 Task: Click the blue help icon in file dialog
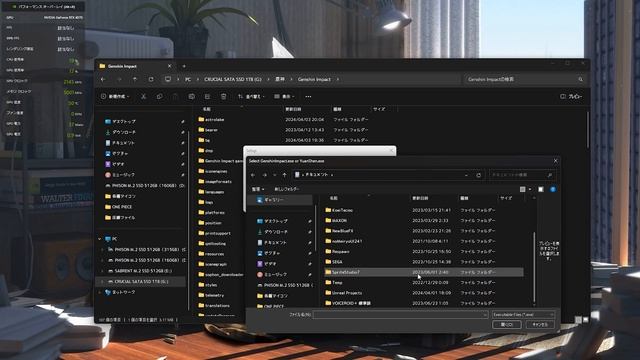point(553,189)
